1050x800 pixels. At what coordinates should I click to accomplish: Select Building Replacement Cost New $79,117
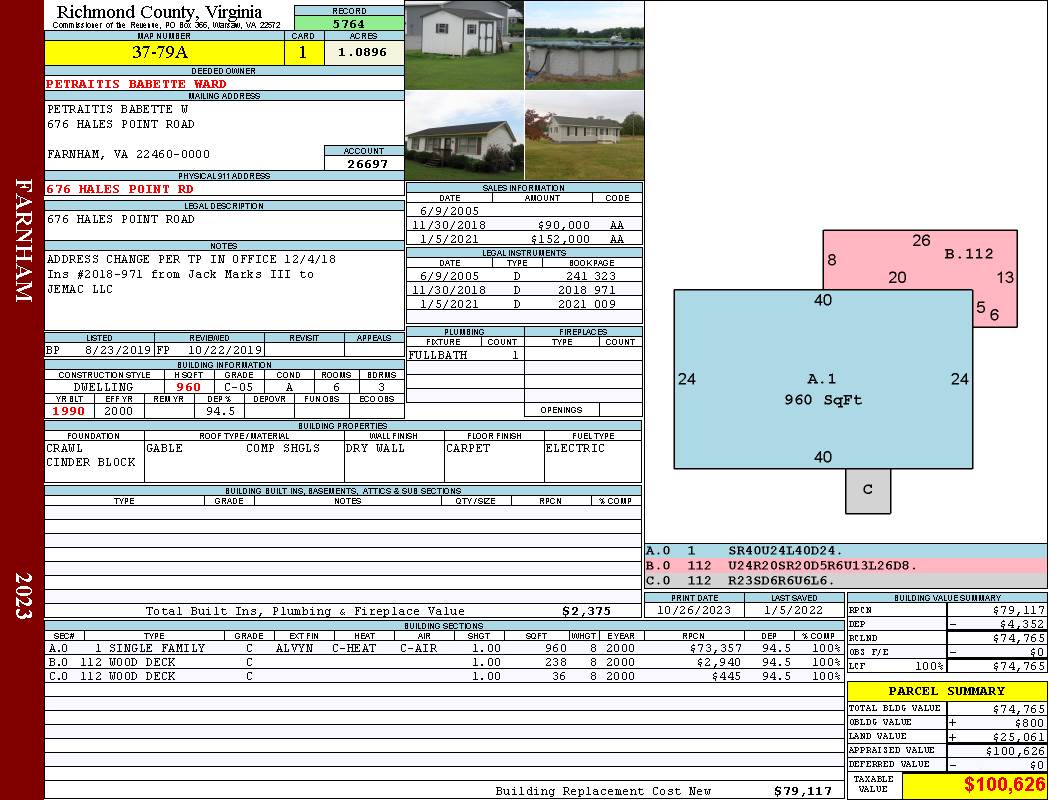[803, 791]
